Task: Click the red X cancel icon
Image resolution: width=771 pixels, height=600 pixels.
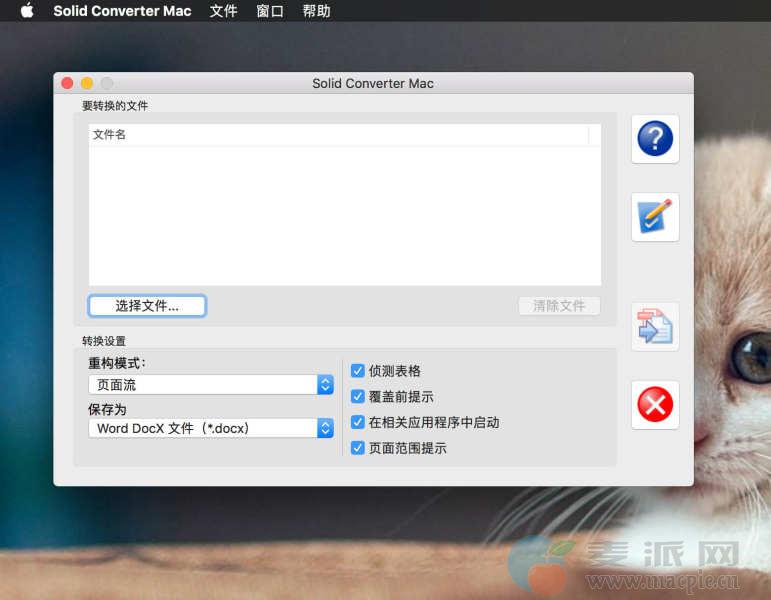Action: (x=655, y=405)
